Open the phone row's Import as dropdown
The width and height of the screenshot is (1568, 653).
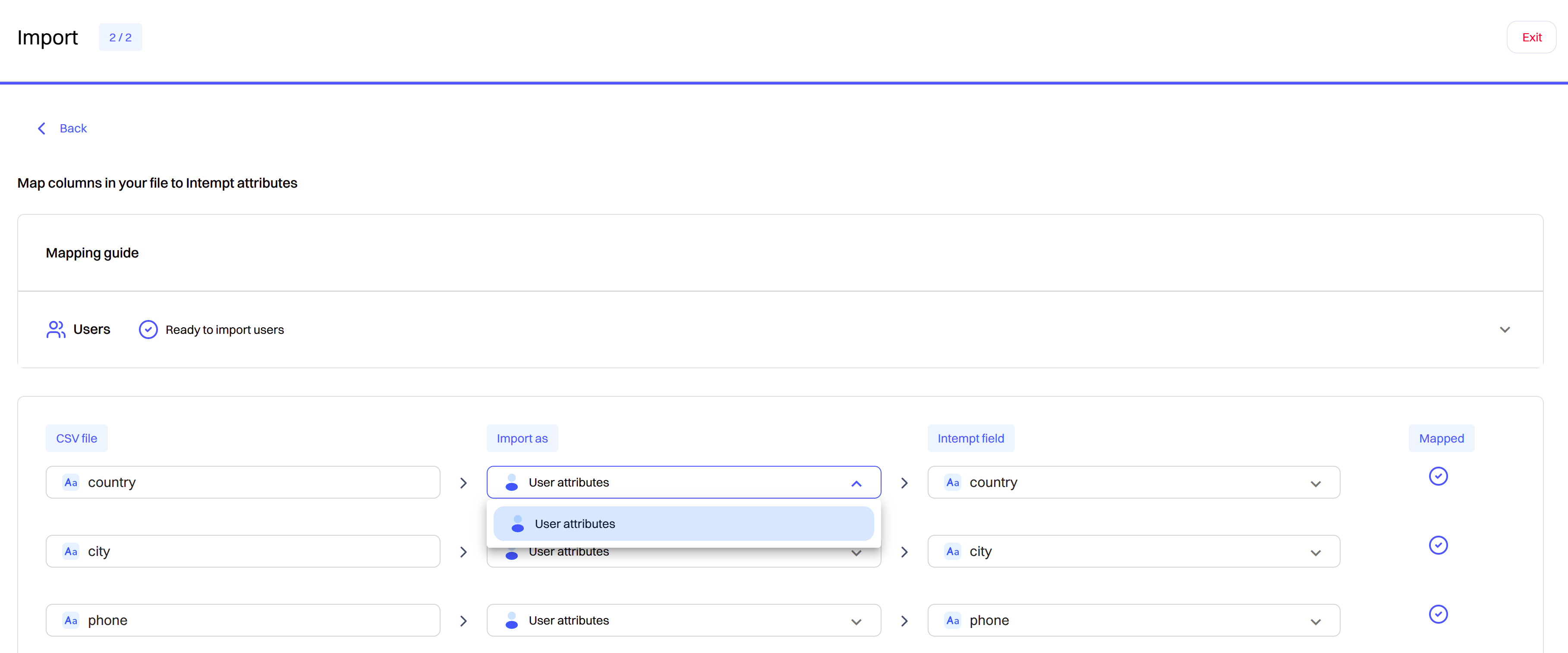pyautogui.click(x=683, y=620)
